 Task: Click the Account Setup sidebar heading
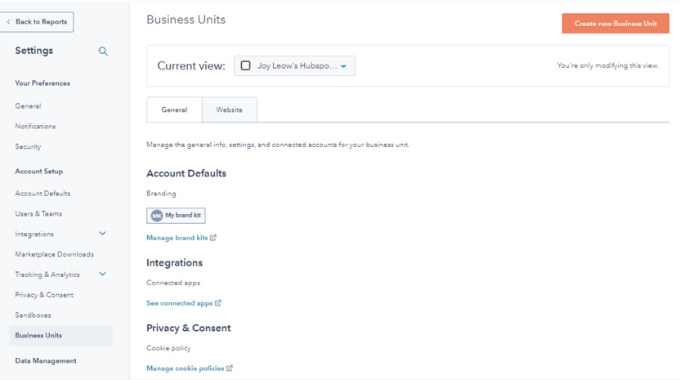coord(39,171)
